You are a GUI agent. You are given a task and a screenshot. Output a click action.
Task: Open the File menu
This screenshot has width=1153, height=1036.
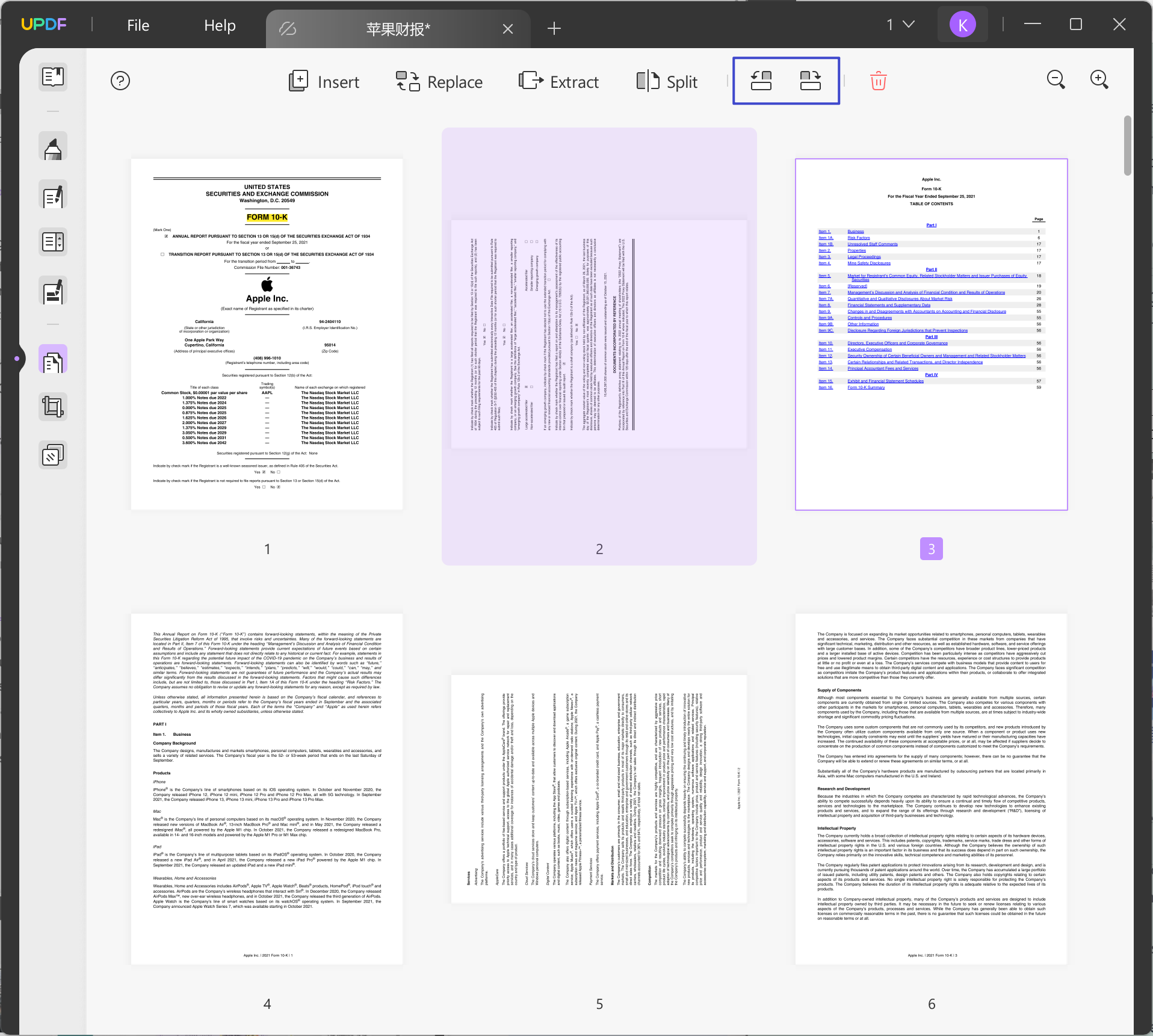pyautogui.click(x=137, y=25)
